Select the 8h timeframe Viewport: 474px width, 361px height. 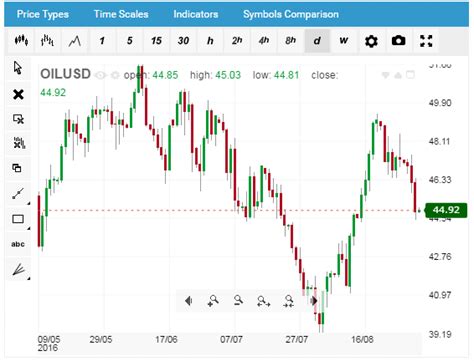coord(290,41)
